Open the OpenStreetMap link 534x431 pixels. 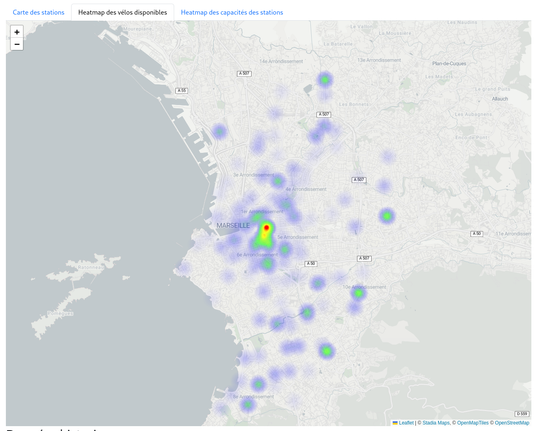512,423
